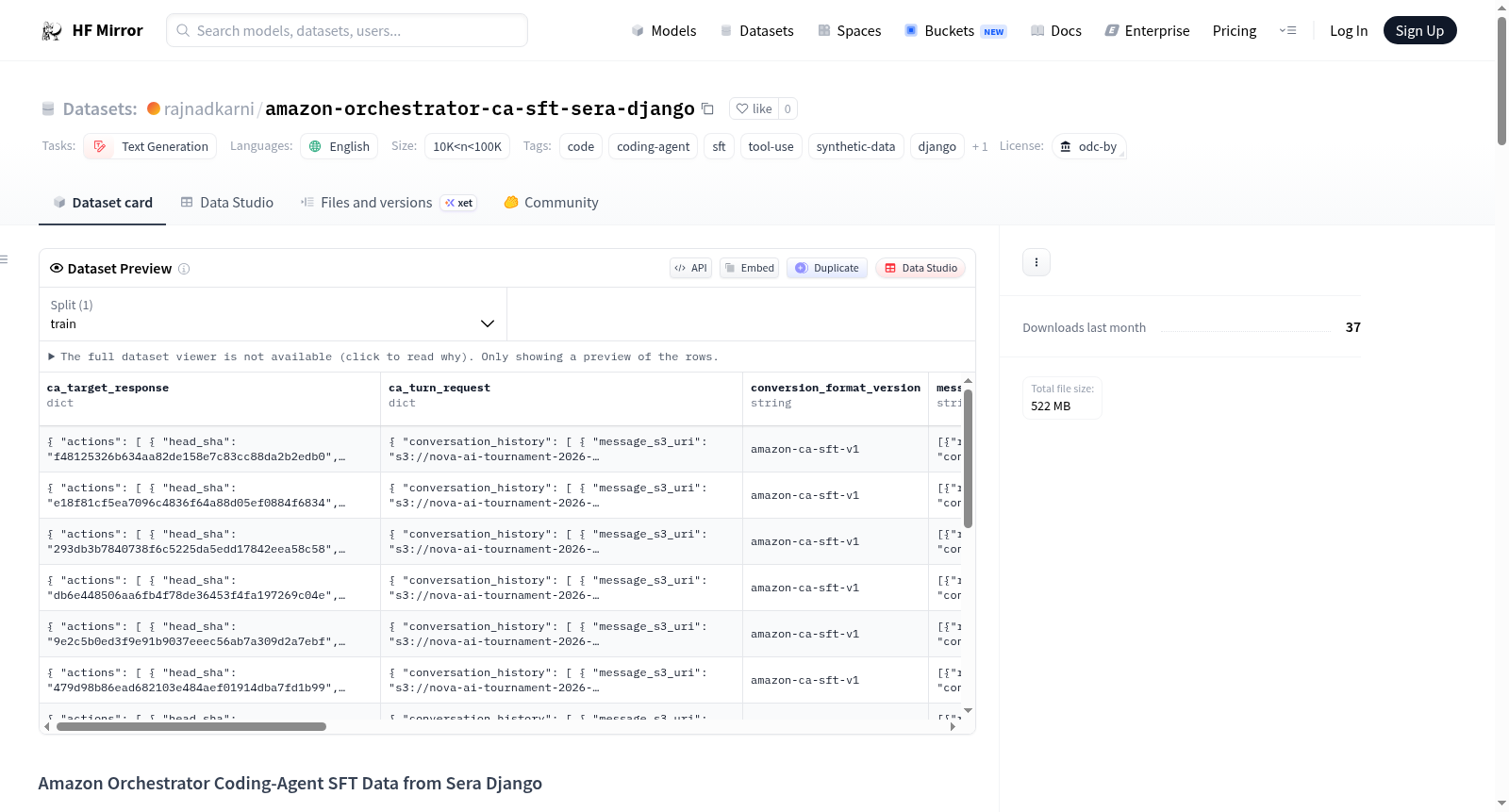Click the search magnifier icon
The image size is (1509, 812).
(183, 31)
